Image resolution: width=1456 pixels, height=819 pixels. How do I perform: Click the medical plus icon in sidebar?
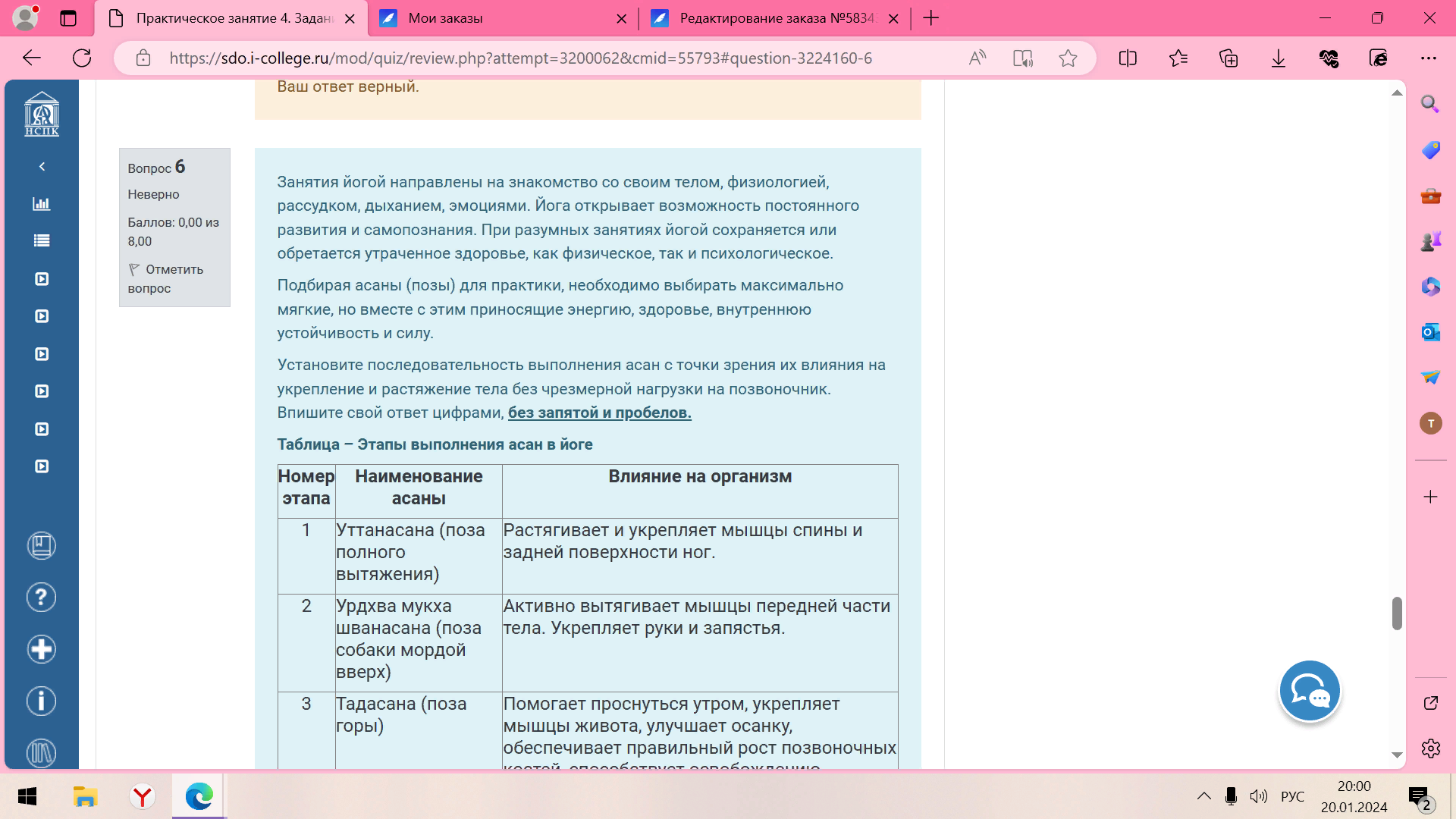tap(41, 649)
